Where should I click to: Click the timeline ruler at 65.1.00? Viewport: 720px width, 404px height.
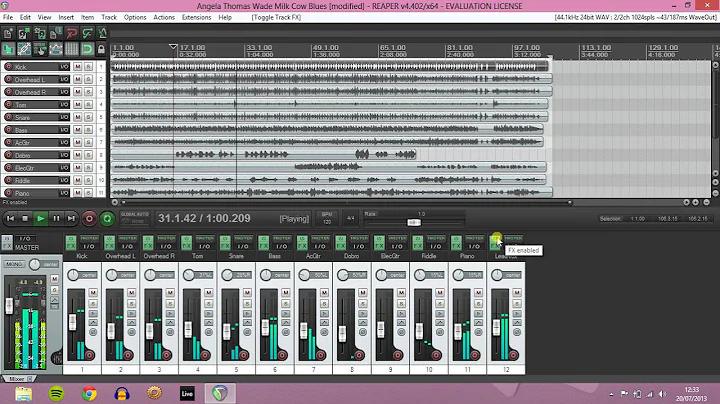click(393, 48)
